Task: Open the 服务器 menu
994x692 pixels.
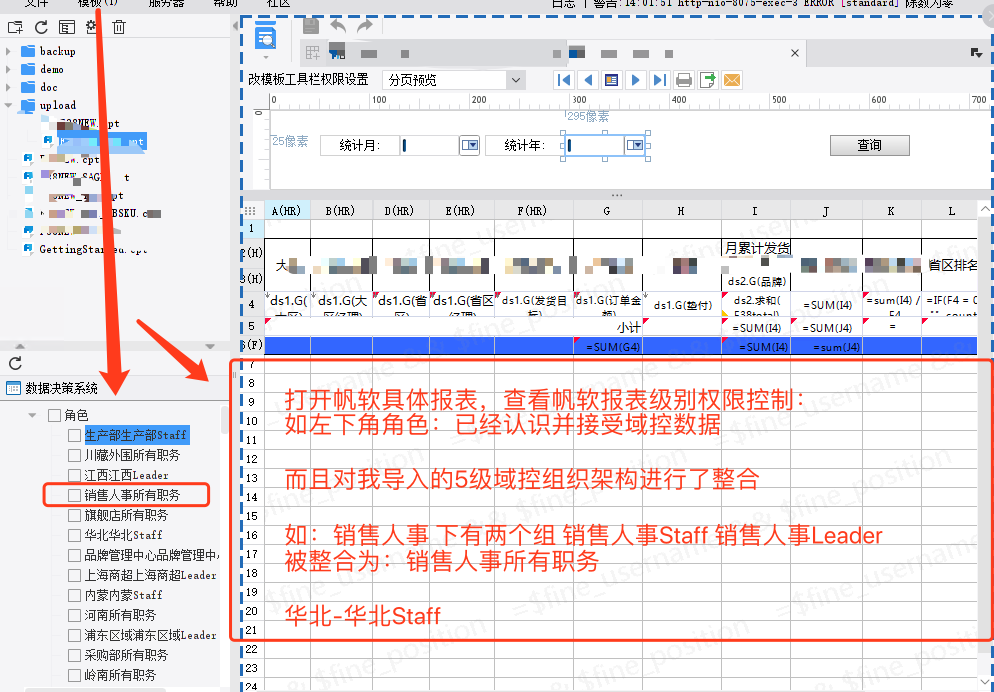Action: pos(166,3)
